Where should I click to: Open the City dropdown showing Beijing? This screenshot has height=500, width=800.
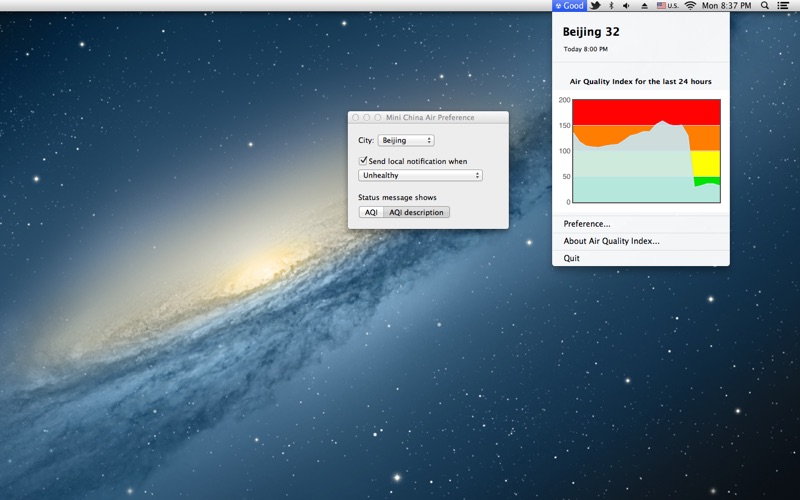click(x=405, y=141)
